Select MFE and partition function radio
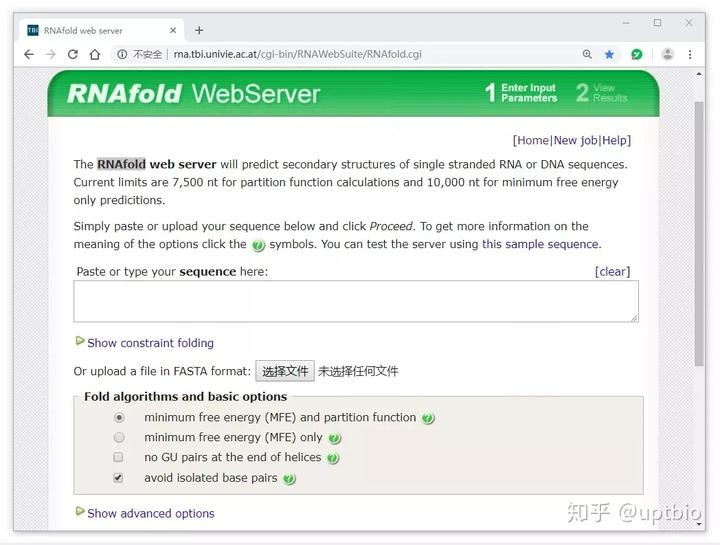 coord(119,417)
